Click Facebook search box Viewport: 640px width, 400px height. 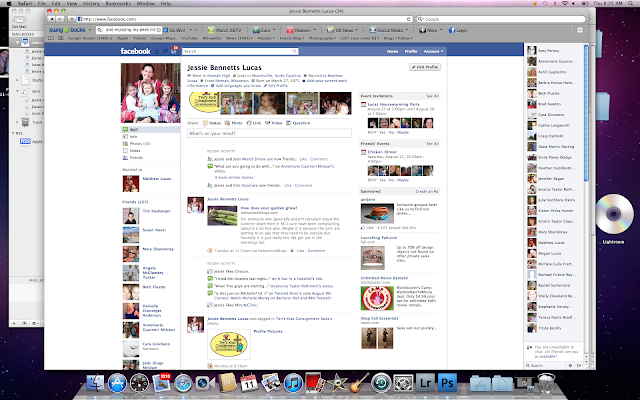point(240,51)
